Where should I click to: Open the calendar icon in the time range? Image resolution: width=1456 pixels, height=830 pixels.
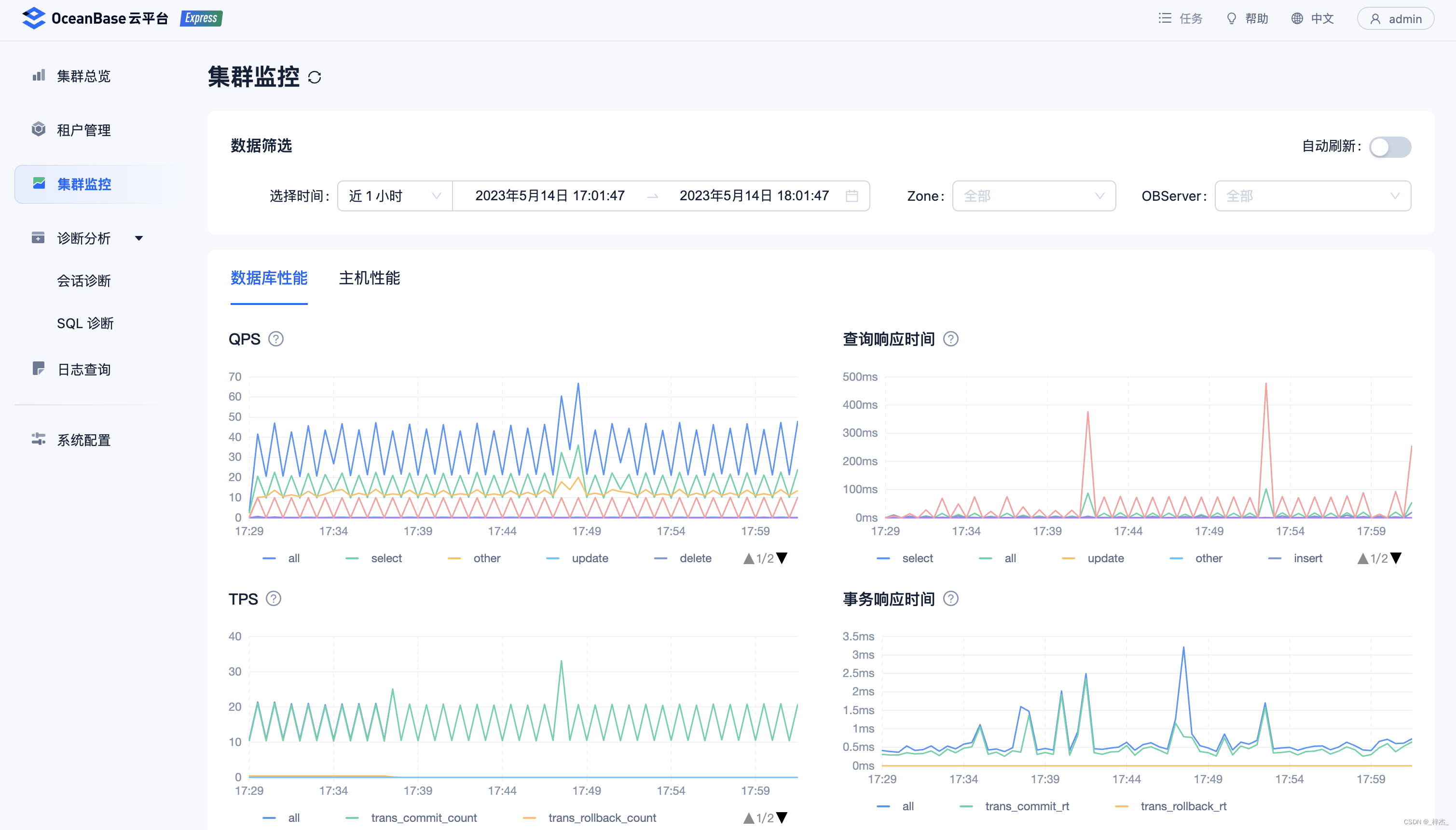pyautogui.click(x=852, y=196)
